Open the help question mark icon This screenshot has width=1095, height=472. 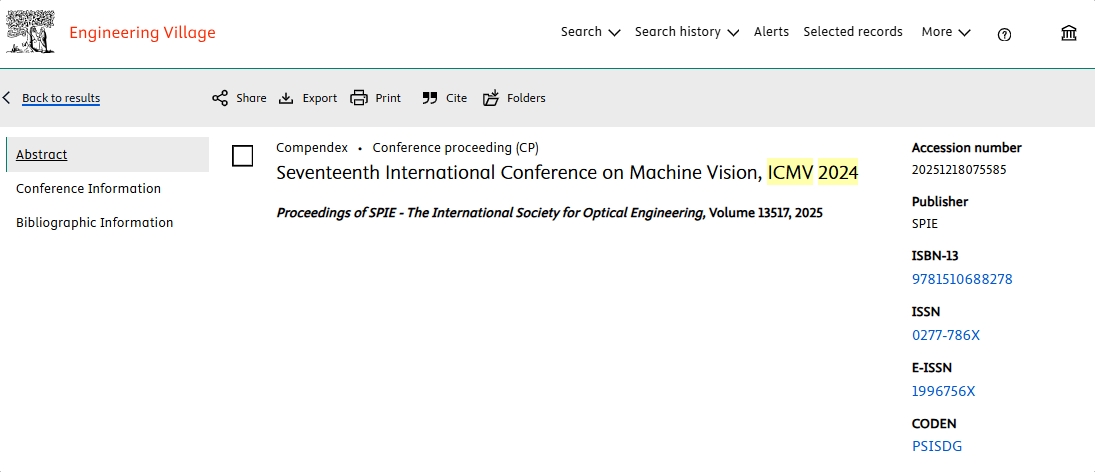pyautogui.click(x=1004, y=35)
